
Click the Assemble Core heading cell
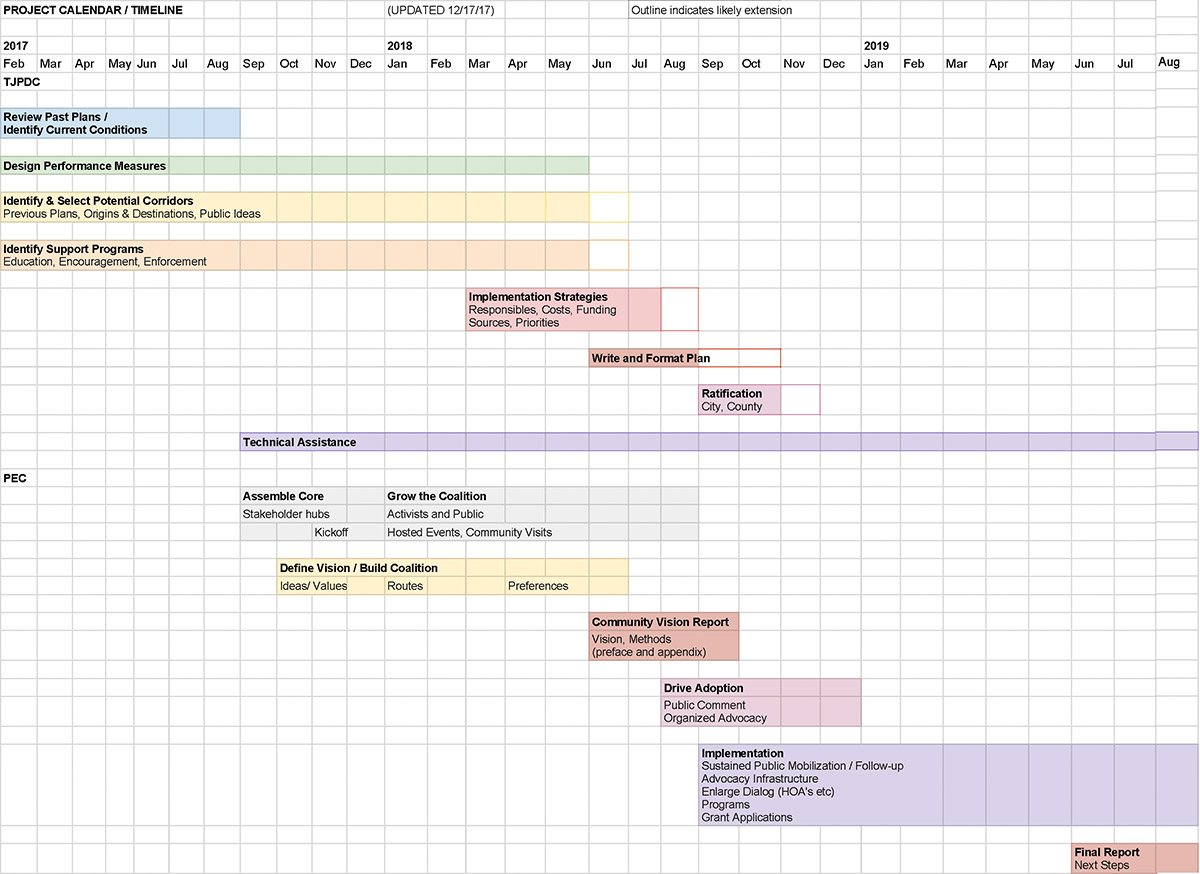pos(283,496)
